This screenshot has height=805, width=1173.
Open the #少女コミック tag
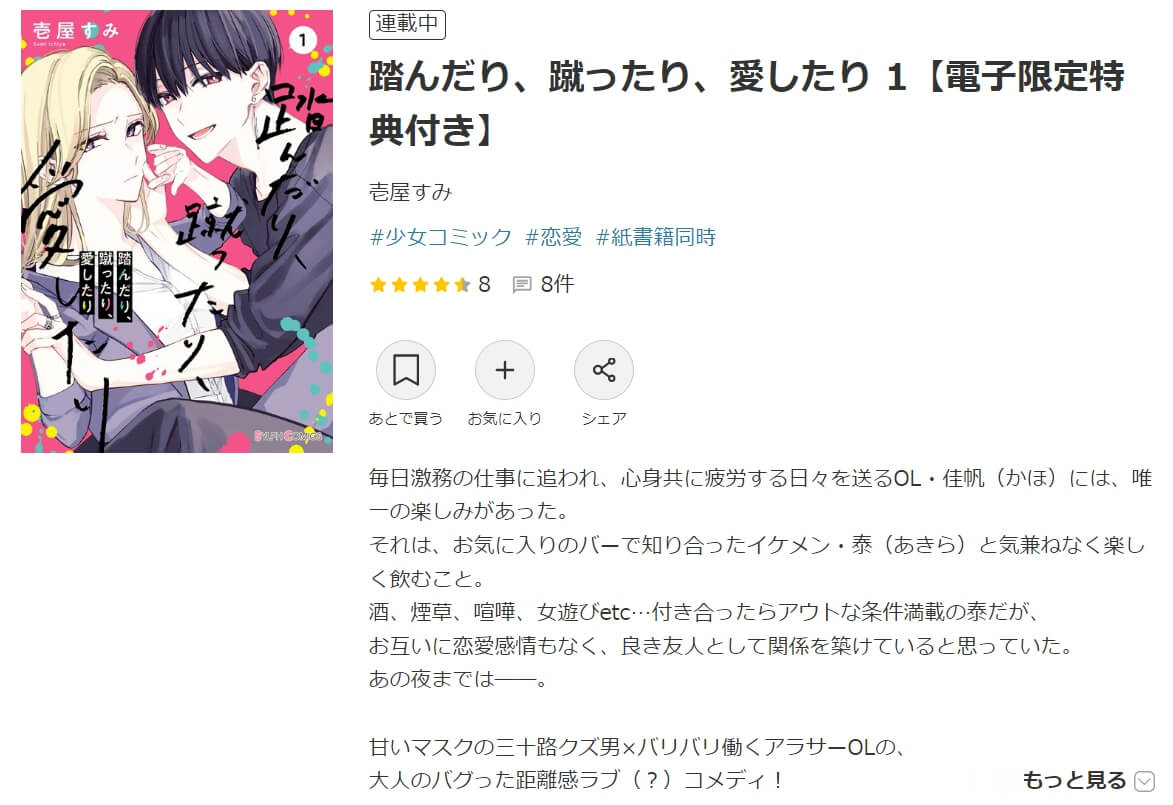(x=441, y=237)
